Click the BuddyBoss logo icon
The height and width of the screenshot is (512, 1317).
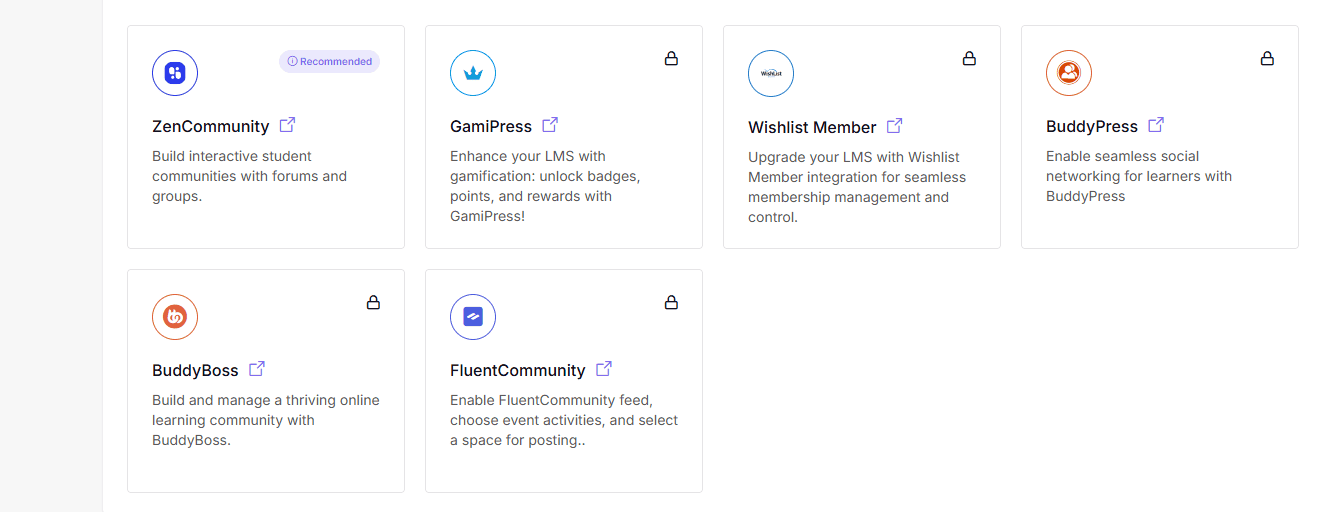(x=175, y=317)
